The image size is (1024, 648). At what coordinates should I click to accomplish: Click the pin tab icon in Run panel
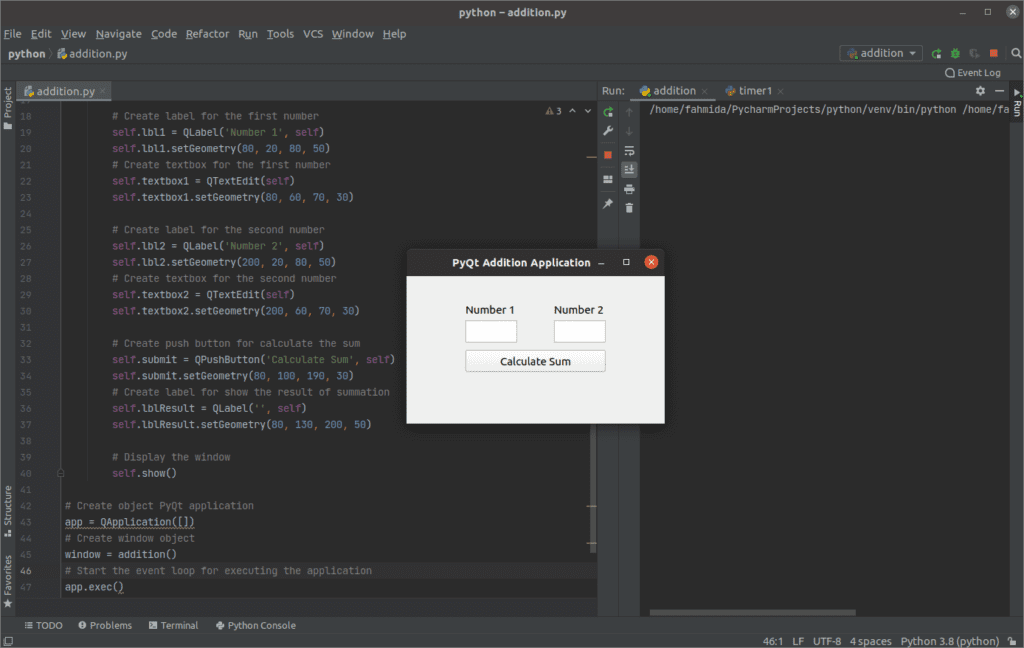tap(608, 203)
